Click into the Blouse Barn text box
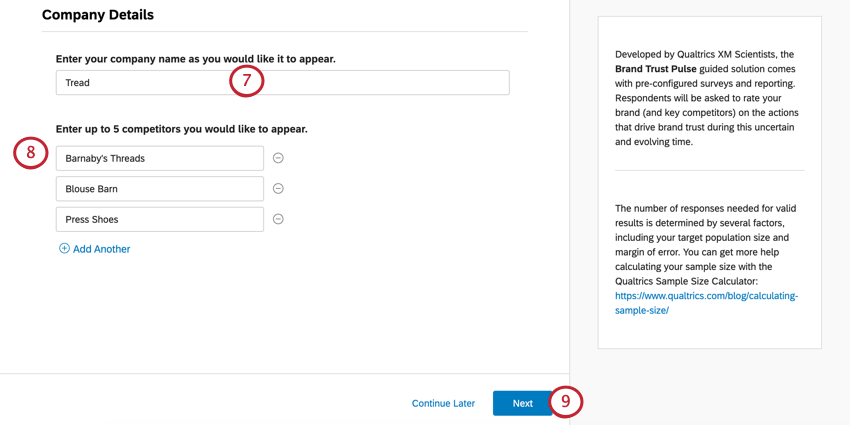 tap(160, 189)
